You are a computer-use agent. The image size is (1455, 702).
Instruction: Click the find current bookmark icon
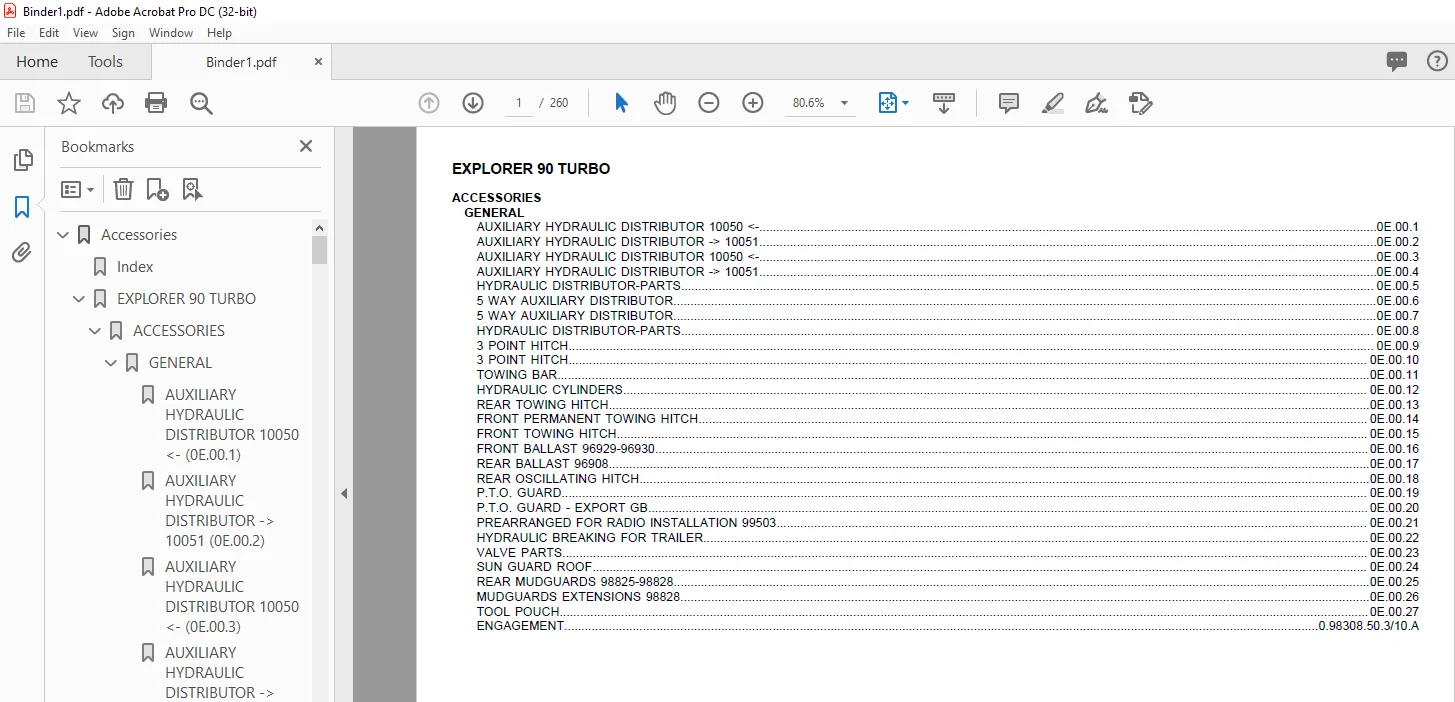pyautogui.click(x=192, y=189)
